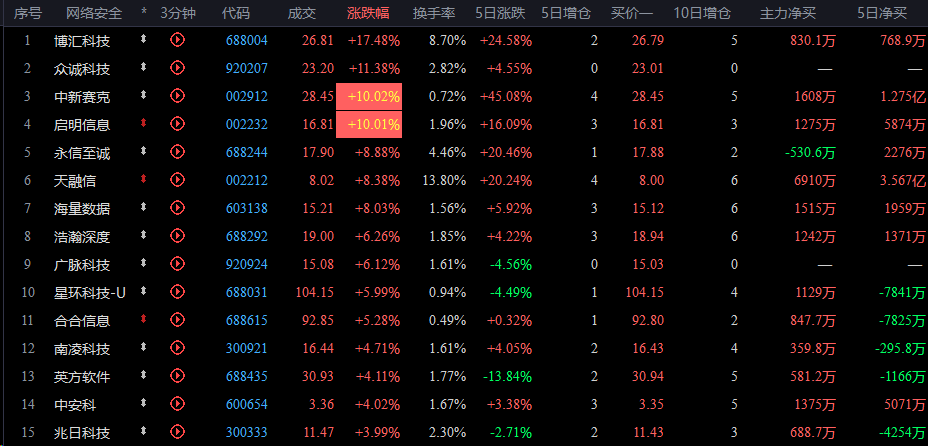Click the asterisk column header

(x=144, y=13)
